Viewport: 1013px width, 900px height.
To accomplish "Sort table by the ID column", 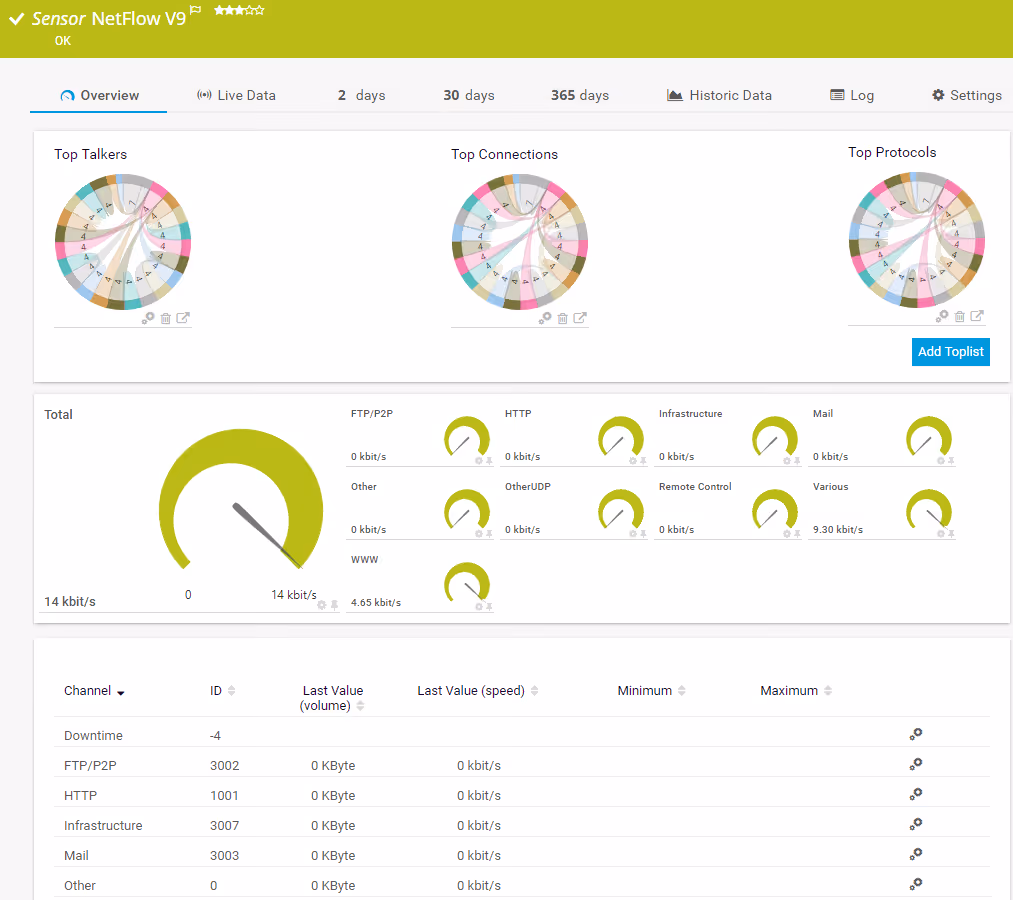I will 229,690.
